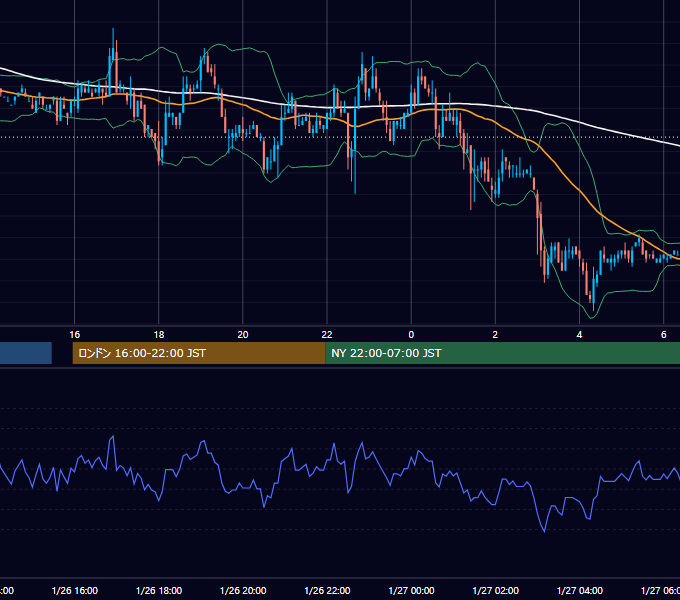Click the ロンドン 16:00-22:00 JST session bar

pos(199,353)
